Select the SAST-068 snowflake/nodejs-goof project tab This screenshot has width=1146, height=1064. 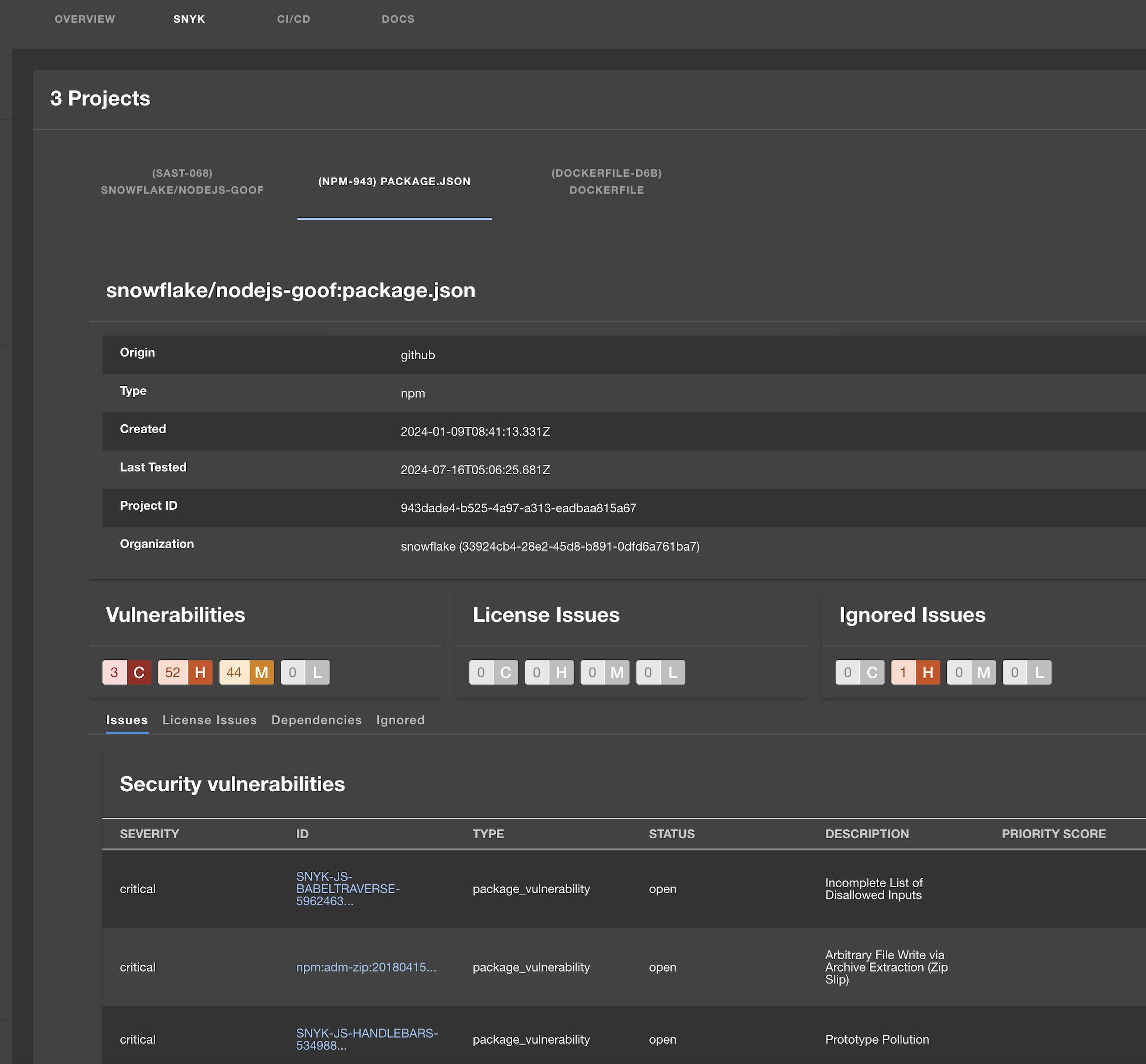[182, 181]
